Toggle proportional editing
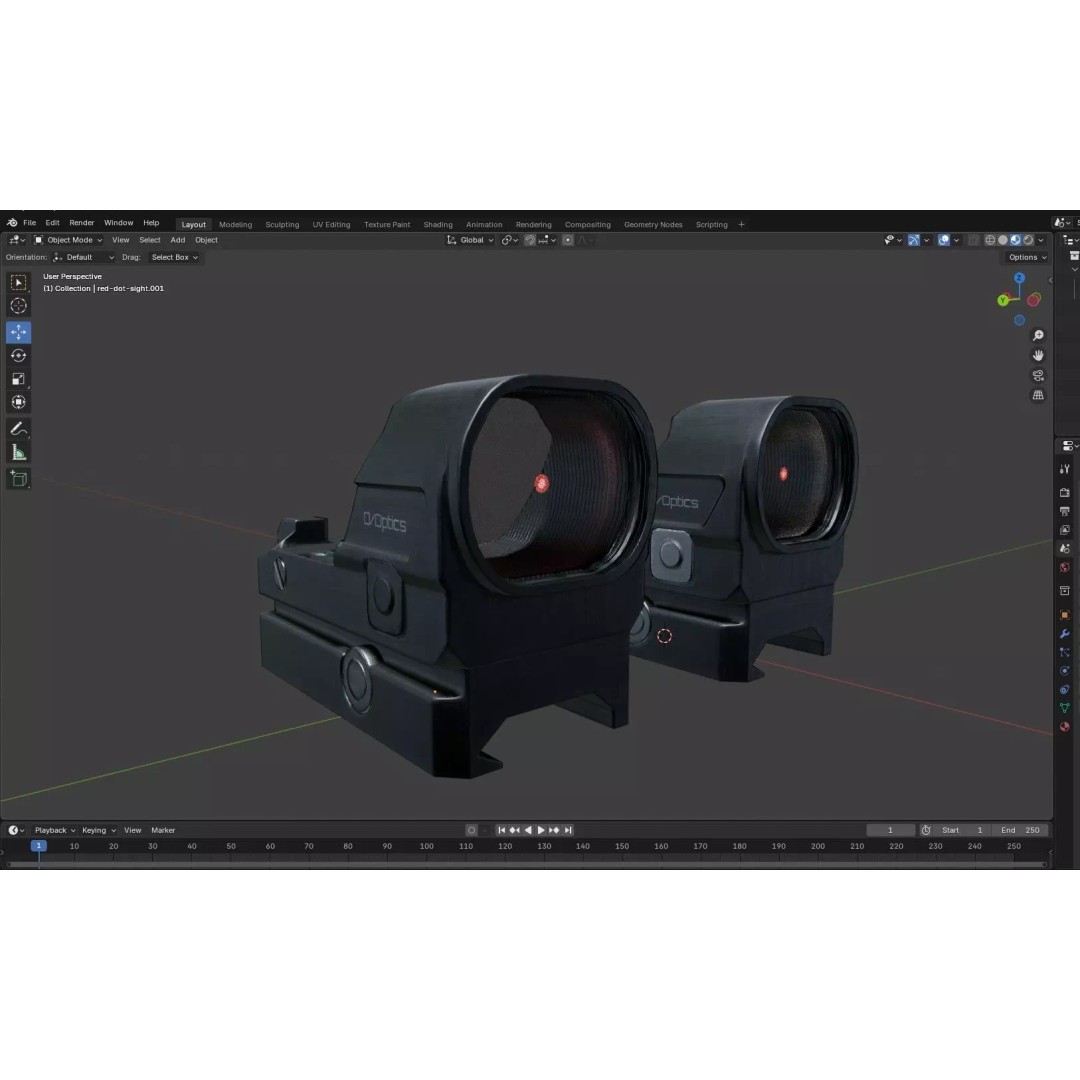This screenshot has width=1080, height=1080. tap(568, 240)
